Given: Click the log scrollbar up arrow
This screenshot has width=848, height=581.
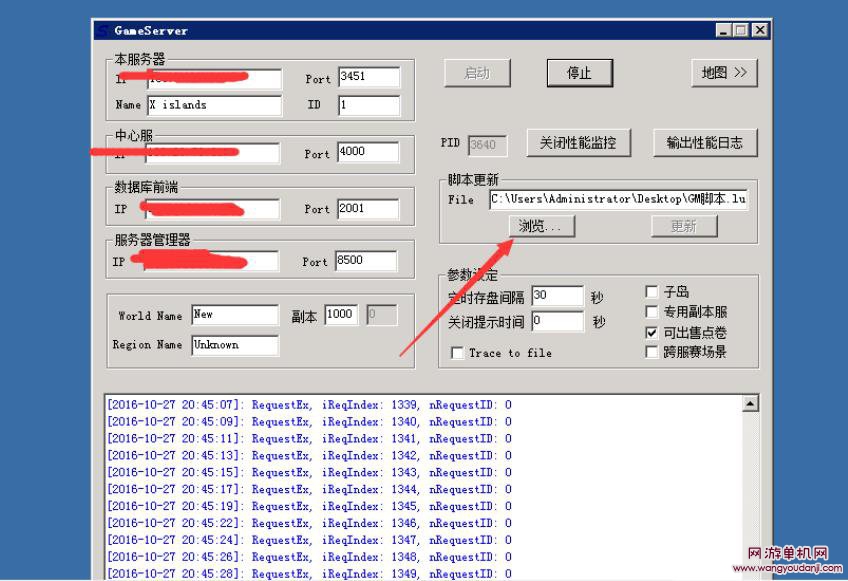Looking at the screenshot, I should (750, 404).
